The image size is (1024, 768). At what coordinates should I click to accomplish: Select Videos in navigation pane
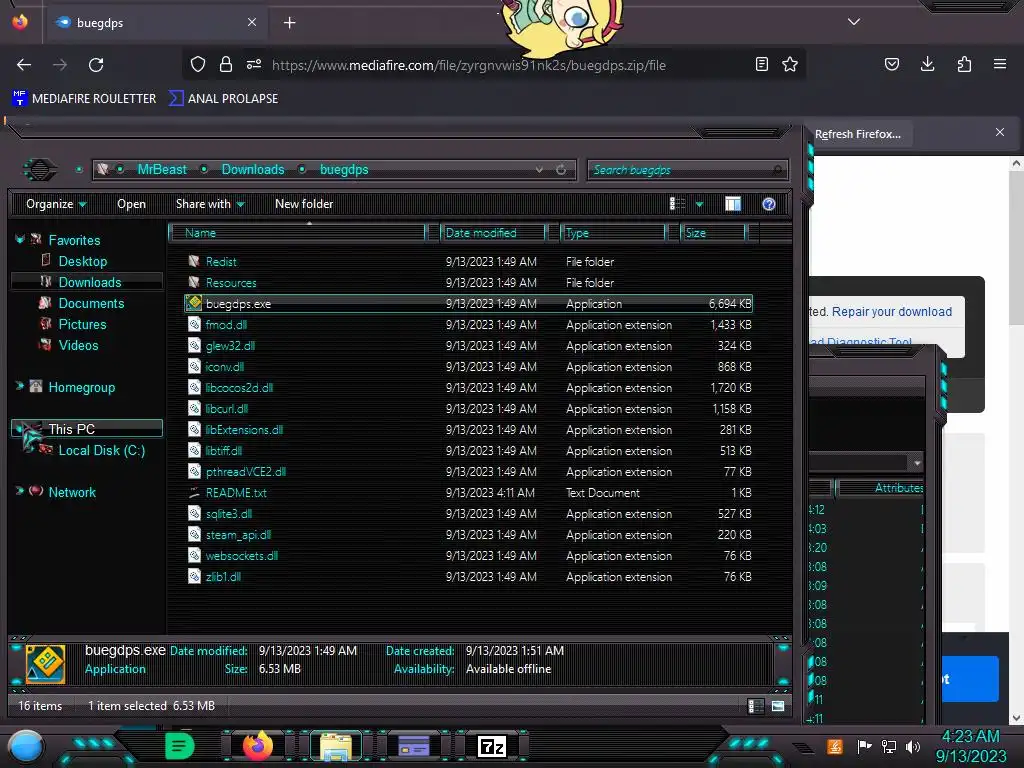point(78,345)
